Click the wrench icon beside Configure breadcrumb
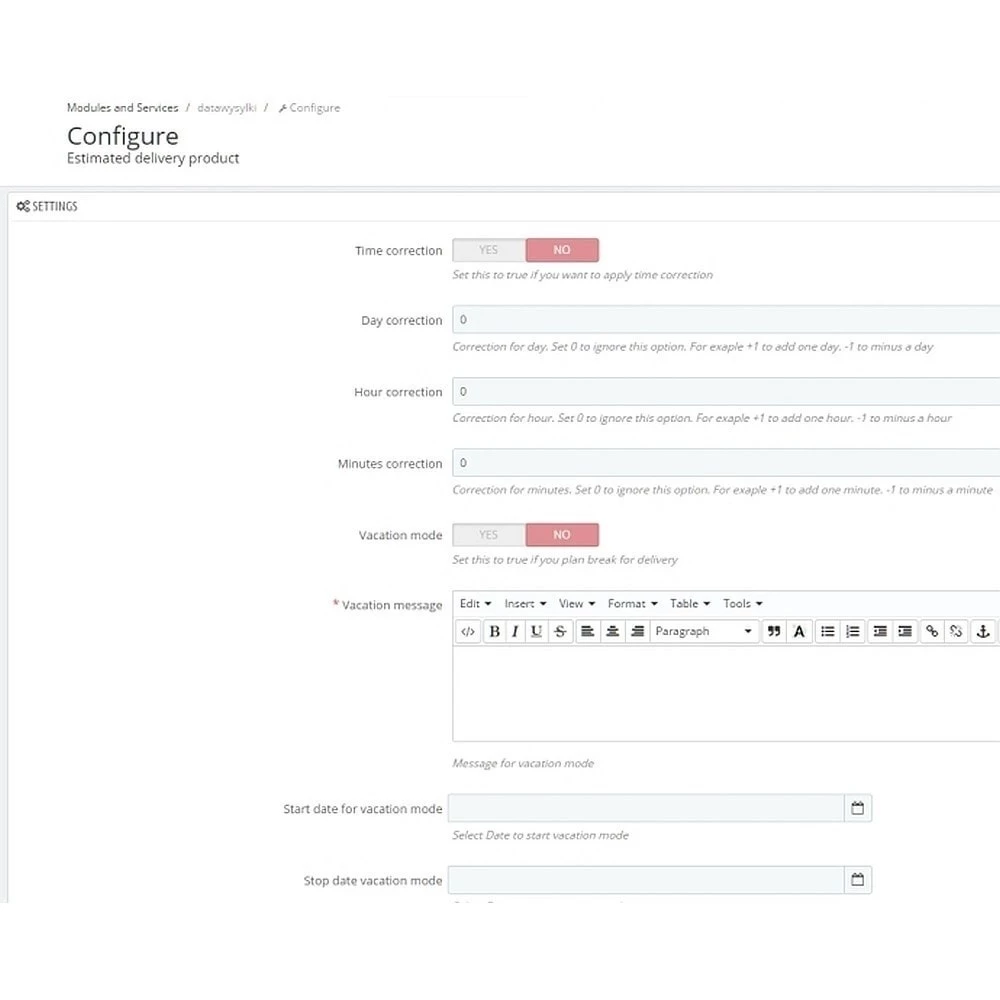This screenshot has width=1000, height=1000. [283, 108]
